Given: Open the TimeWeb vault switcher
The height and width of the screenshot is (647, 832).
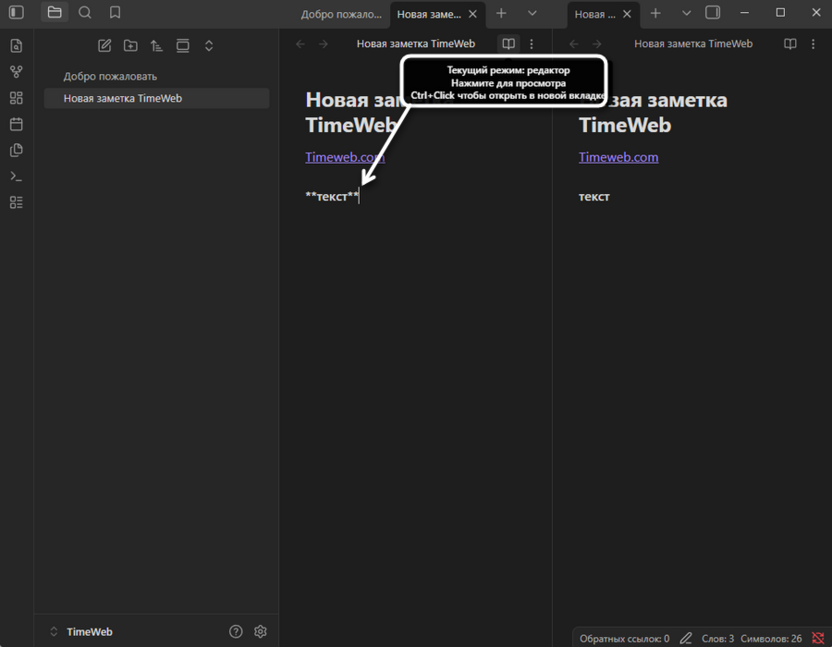Looking at the screenshot, I should coord(81,632).
